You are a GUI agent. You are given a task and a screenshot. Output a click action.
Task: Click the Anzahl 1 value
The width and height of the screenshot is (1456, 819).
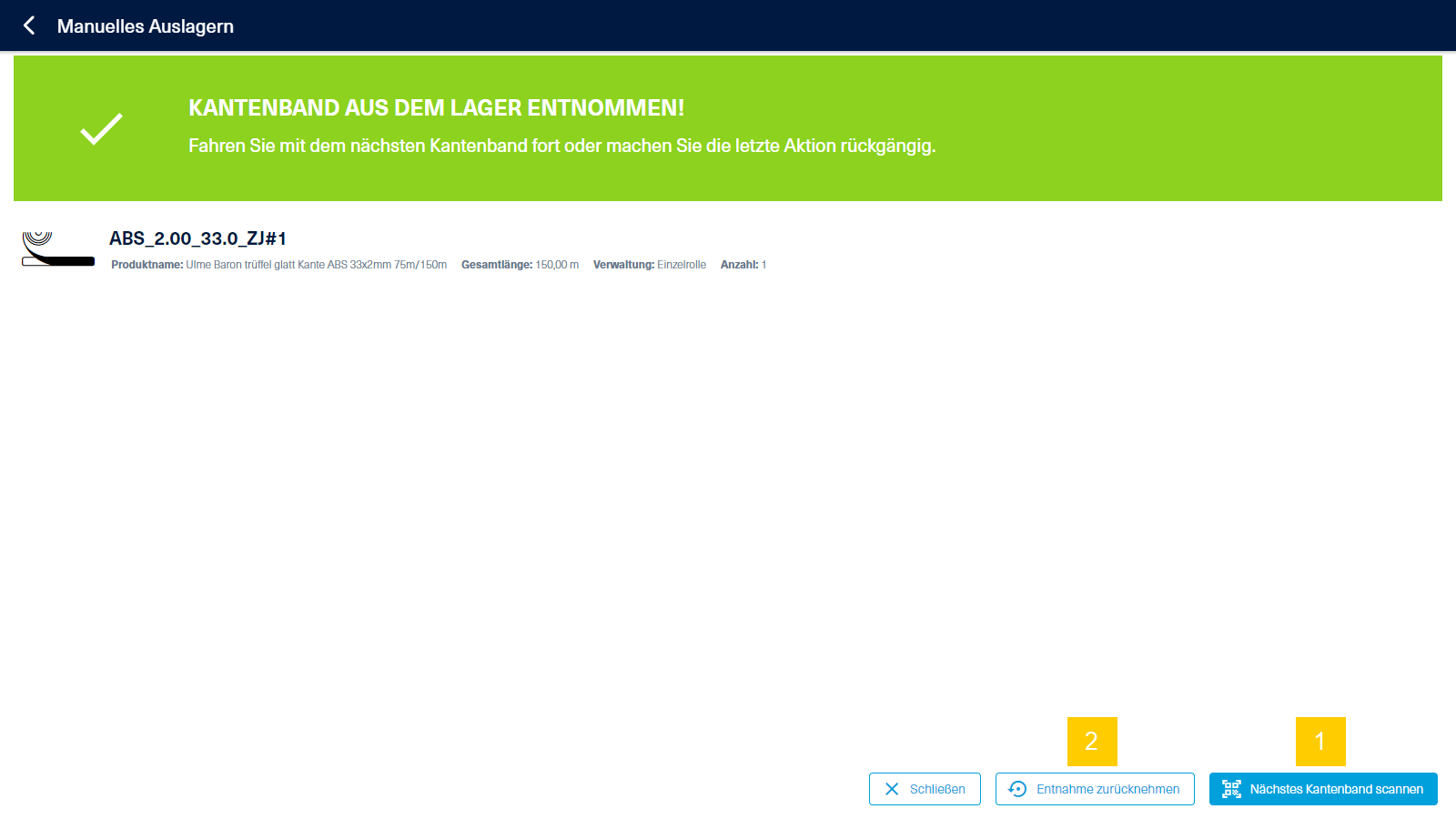(x=763, y=265)
